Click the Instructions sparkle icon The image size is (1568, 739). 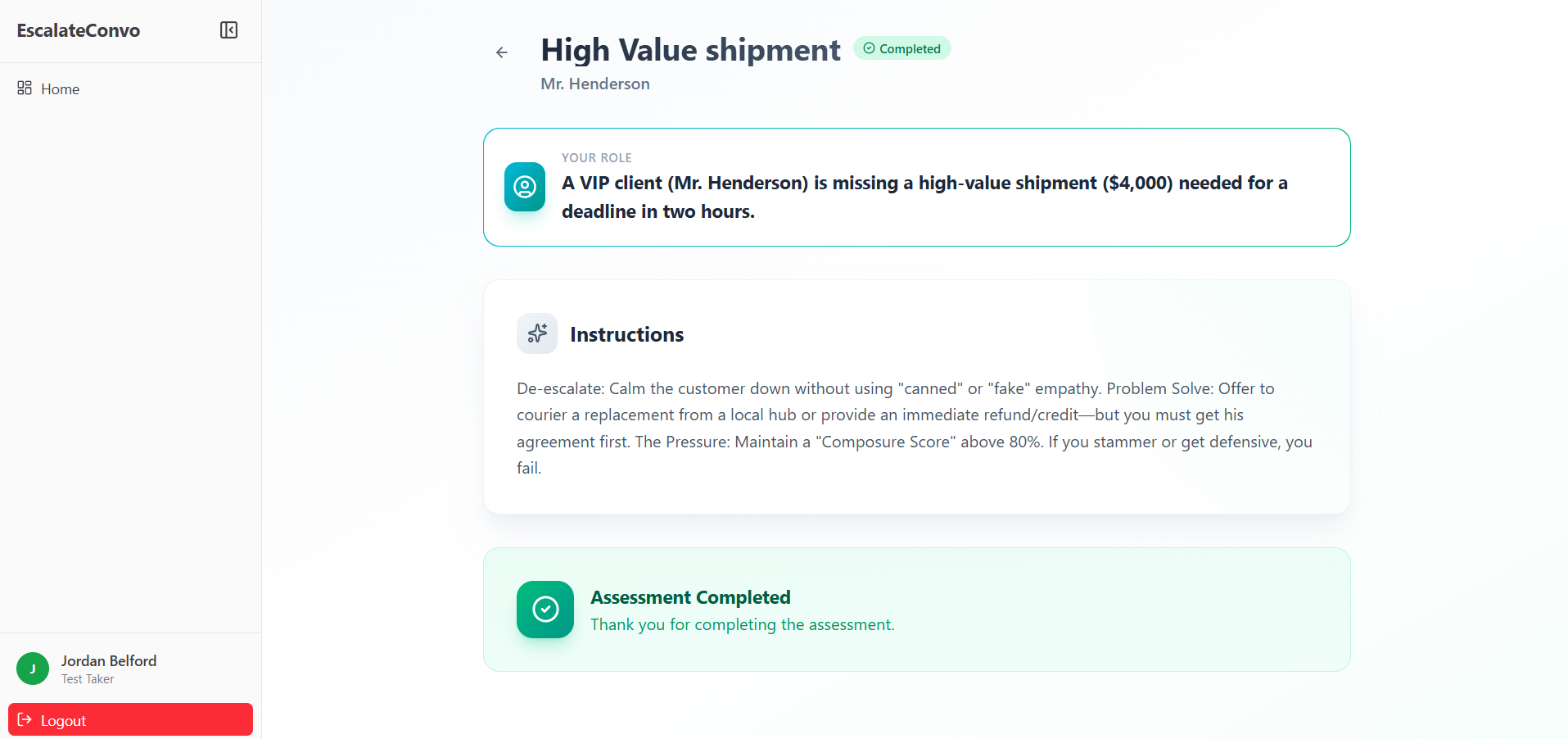537,333
